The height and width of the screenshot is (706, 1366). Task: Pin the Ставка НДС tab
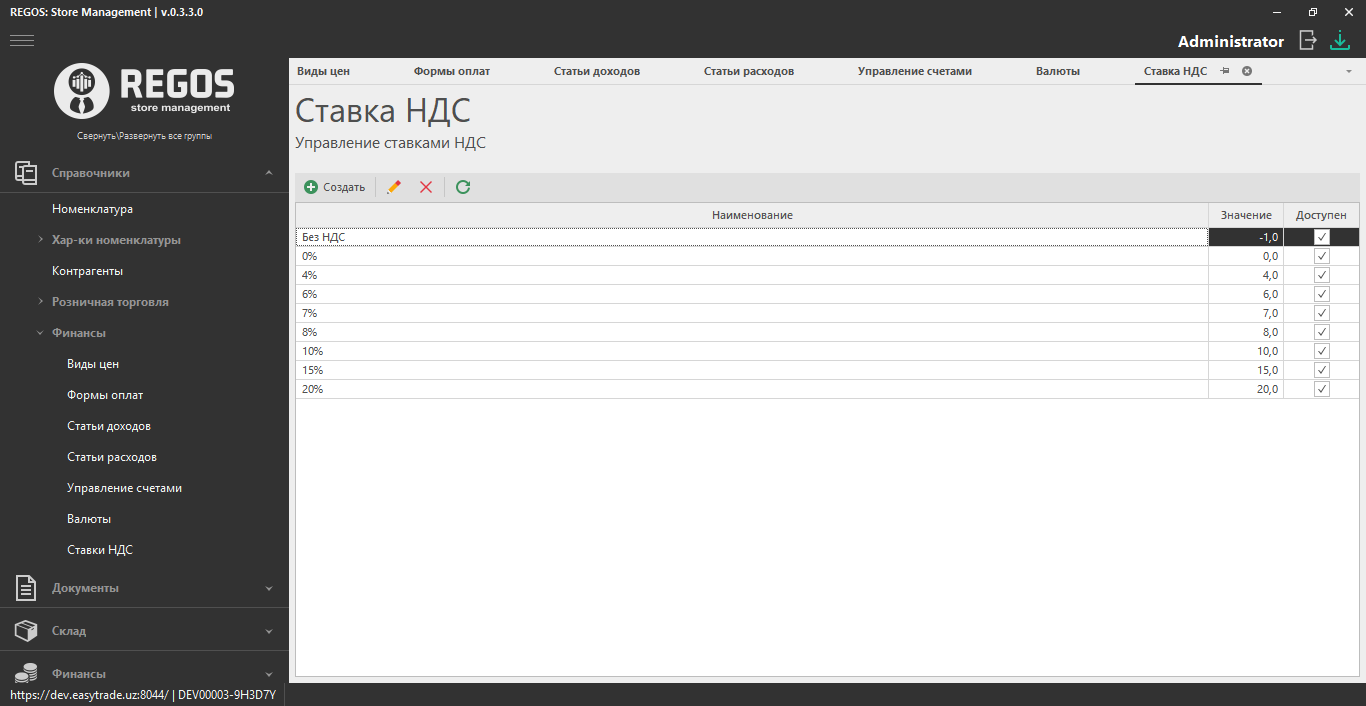click(x=1225, y=71)
